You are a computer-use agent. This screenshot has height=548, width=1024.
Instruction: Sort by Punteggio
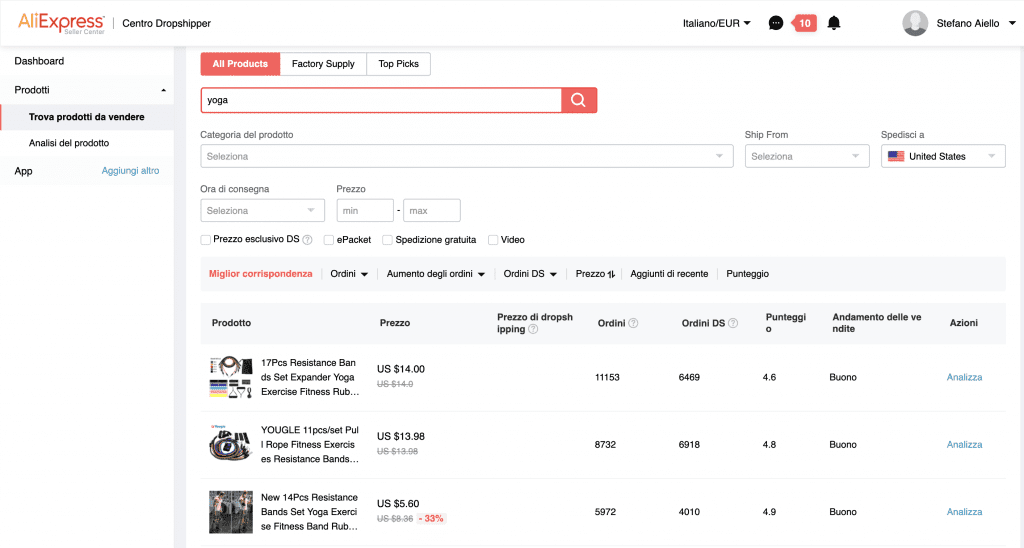[x=747, y=274]
